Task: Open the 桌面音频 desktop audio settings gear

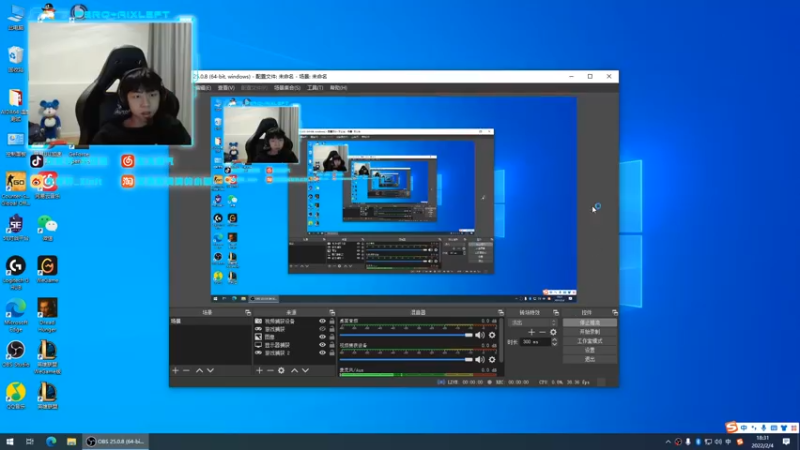Action: pos(492,335)
